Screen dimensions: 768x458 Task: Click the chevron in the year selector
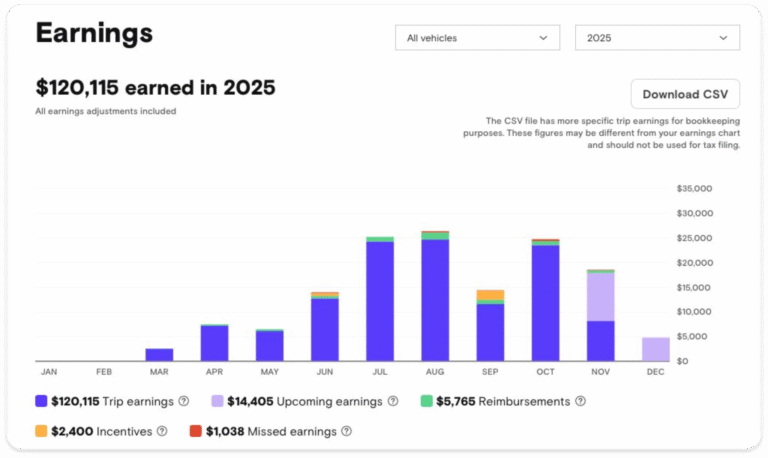[723, 38]
